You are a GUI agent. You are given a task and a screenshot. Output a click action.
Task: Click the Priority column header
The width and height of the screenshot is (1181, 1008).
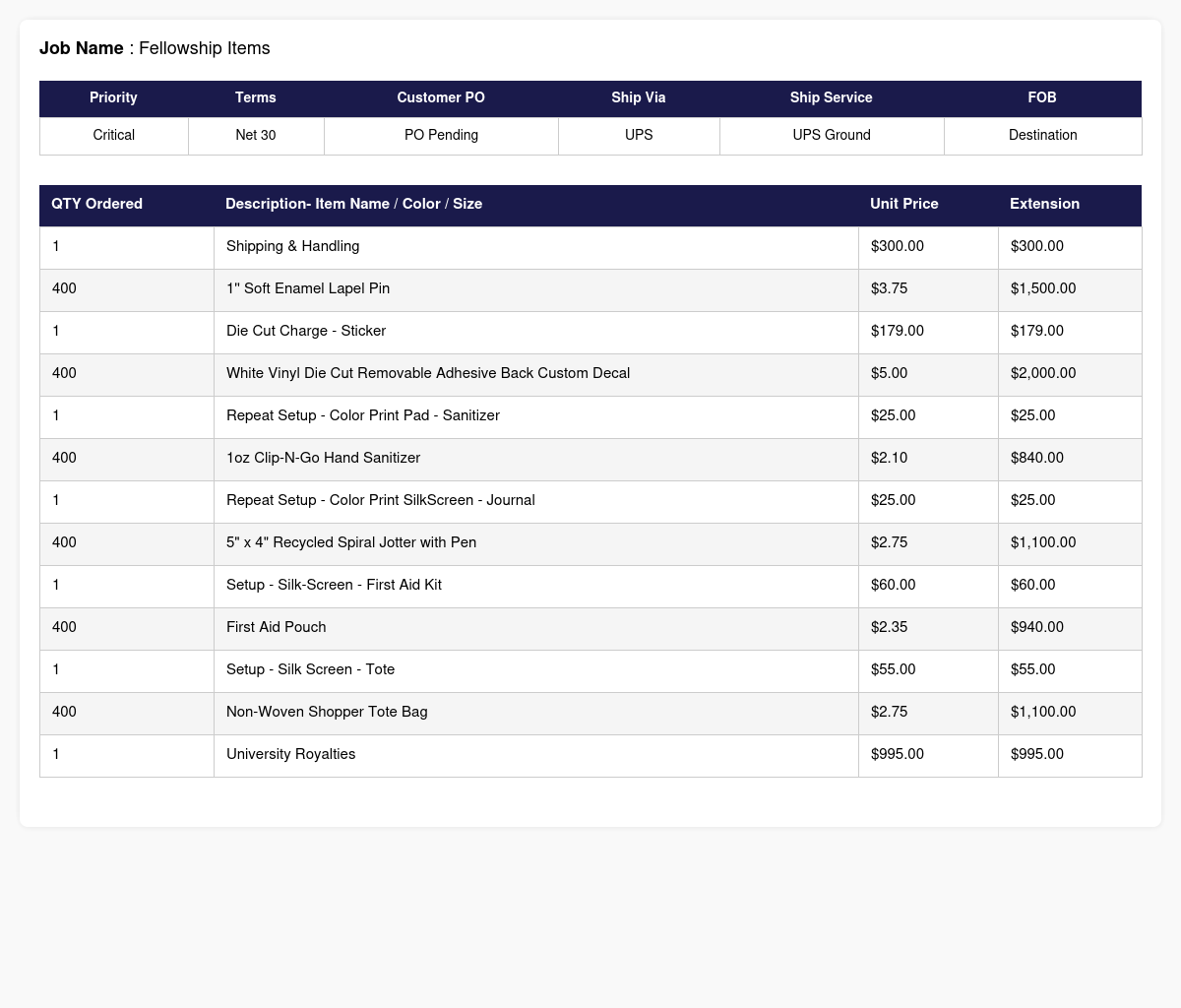click(113, 97)
